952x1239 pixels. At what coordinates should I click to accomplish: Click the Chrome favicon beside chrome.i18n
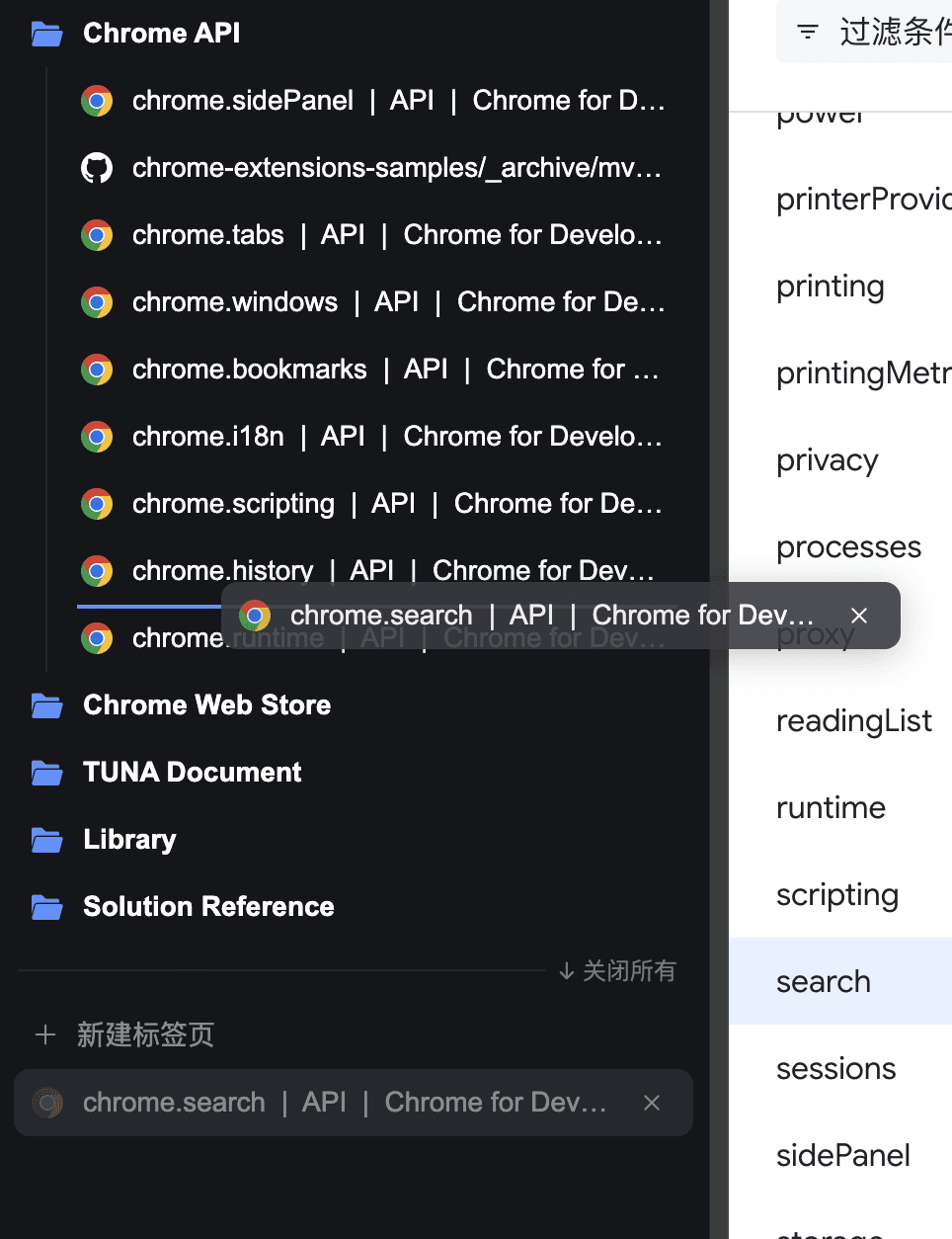click(x=97, y=437)
